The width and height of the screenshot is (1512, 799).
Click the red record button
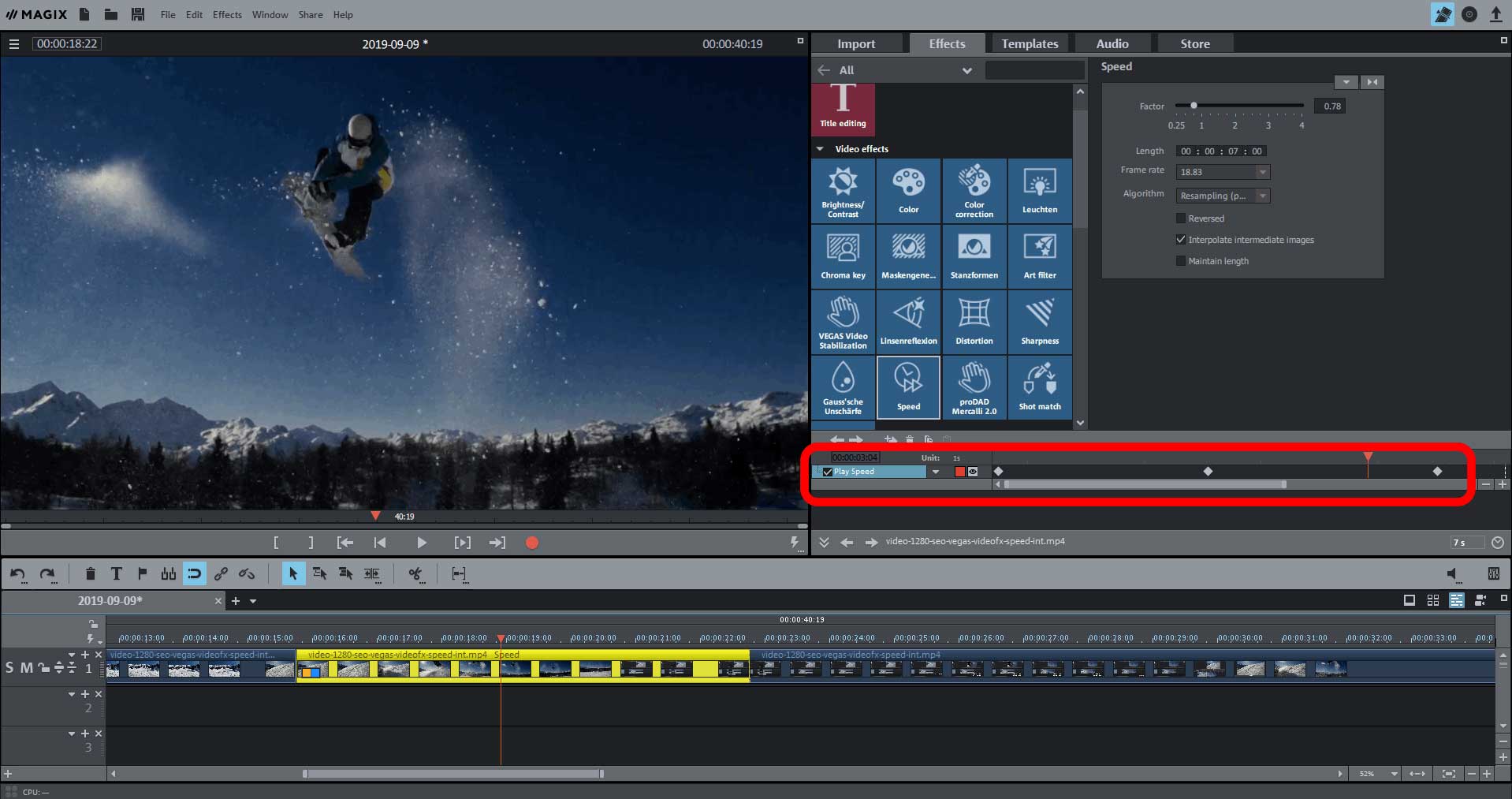point(532,543)
